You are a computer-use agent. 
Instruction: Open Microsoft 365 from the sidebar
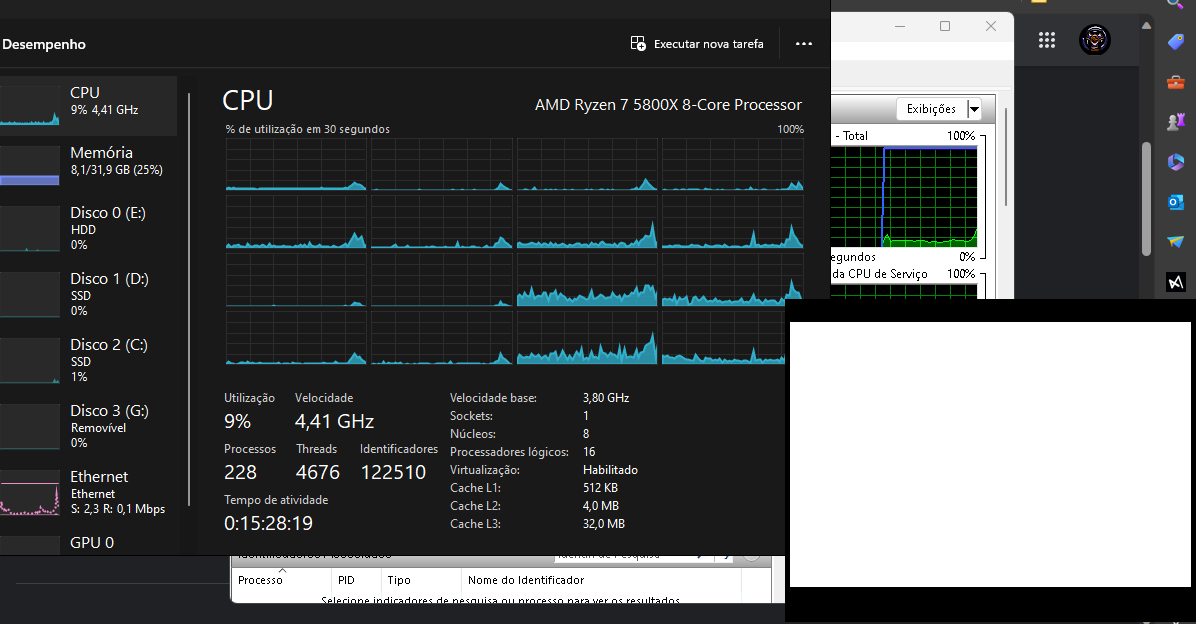(1176, 161)
